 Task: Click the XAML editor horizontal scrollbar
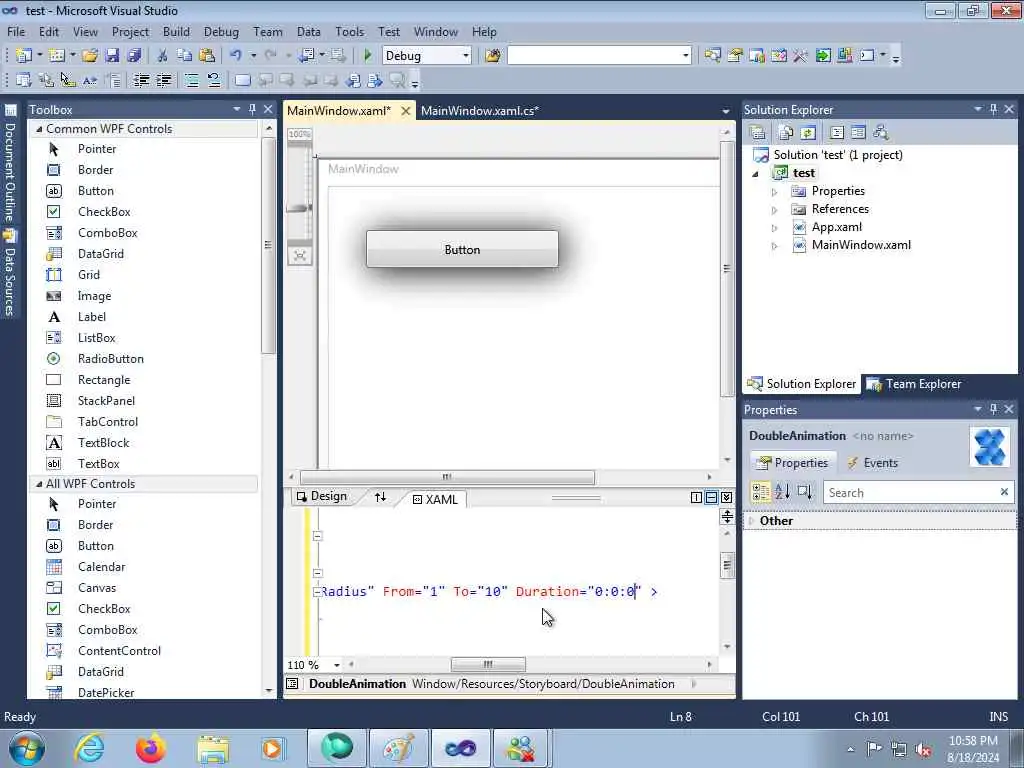[488, 664]
